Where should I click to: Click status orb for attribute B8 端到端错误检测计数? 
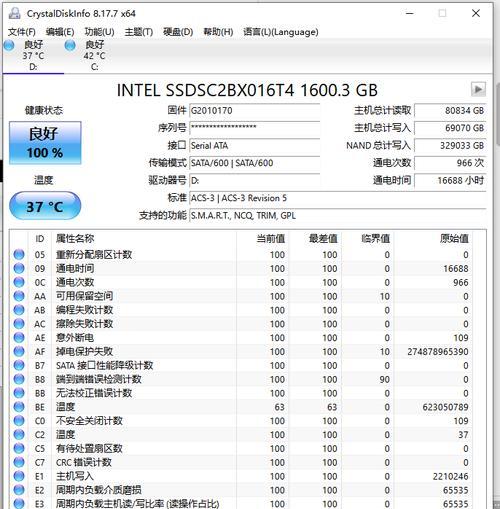[x=19, y=379]
